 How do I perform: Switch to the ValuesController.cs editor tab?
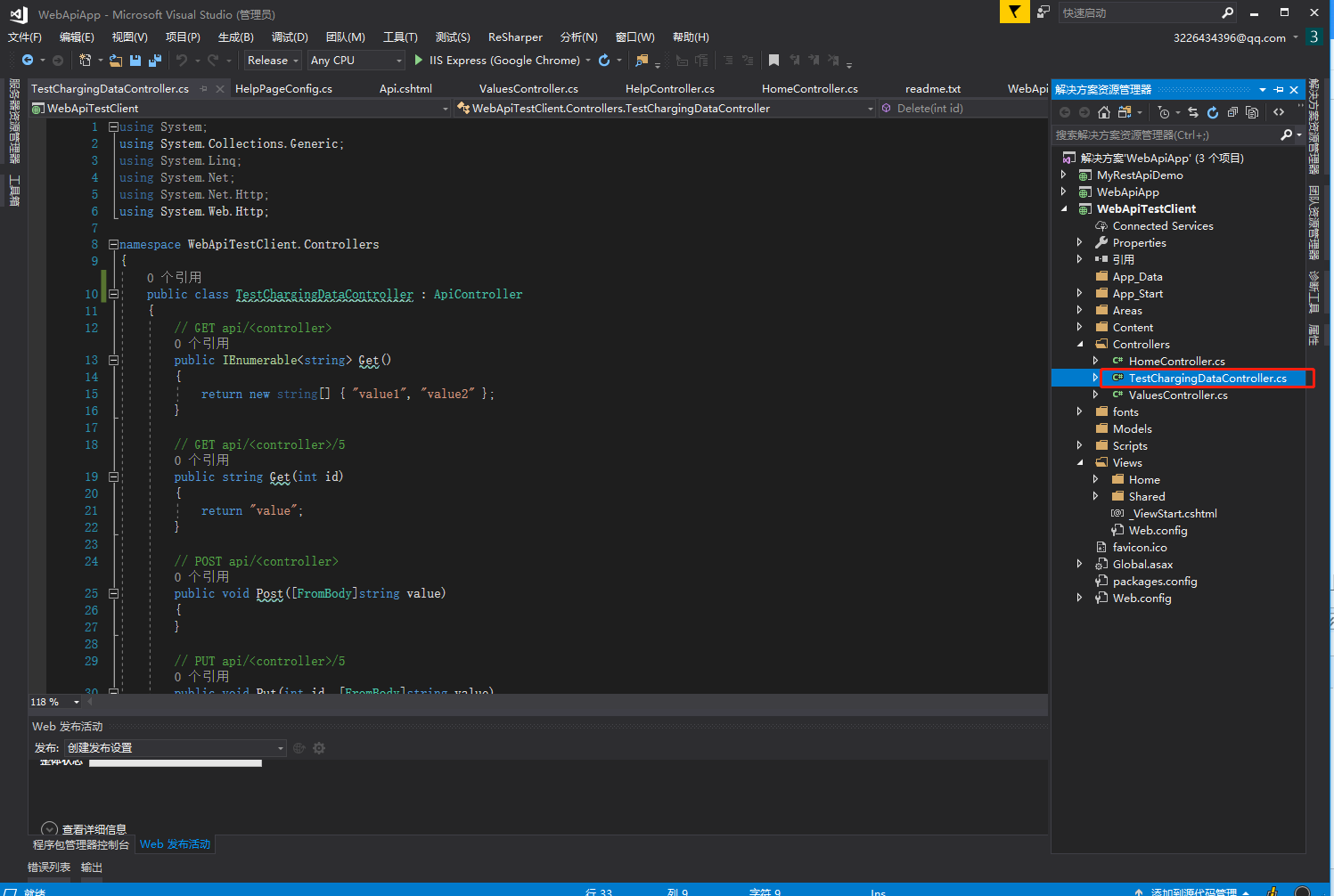coord(528,89)
